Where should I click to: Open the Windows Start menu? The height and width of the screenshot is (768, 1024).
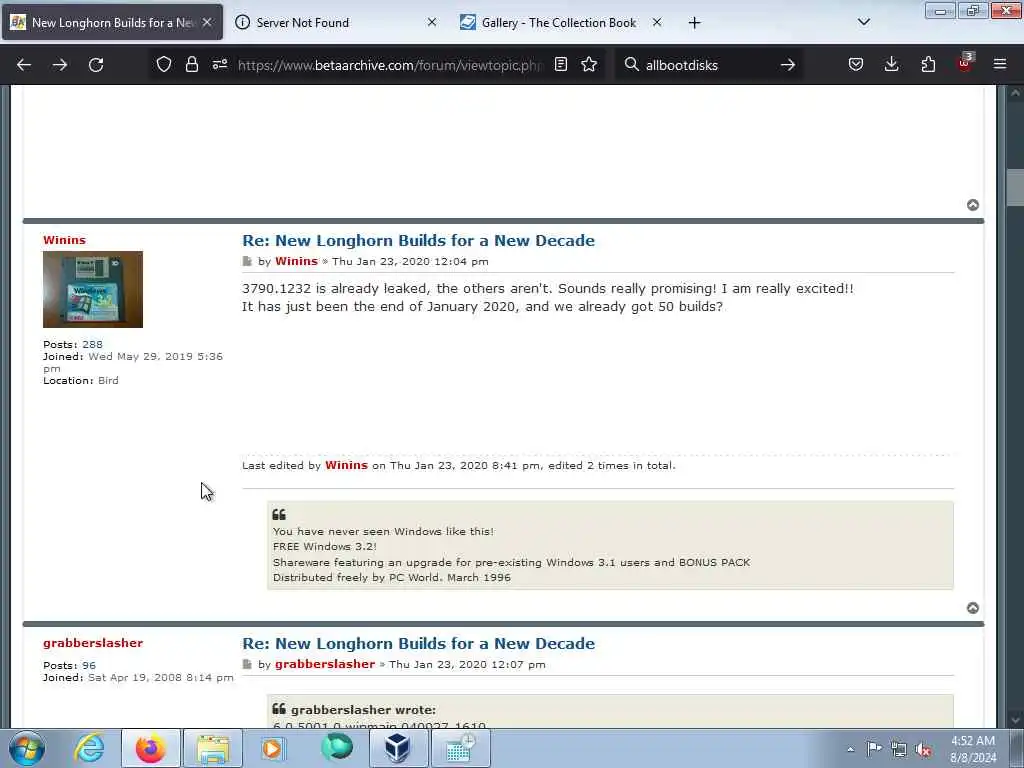27,748
